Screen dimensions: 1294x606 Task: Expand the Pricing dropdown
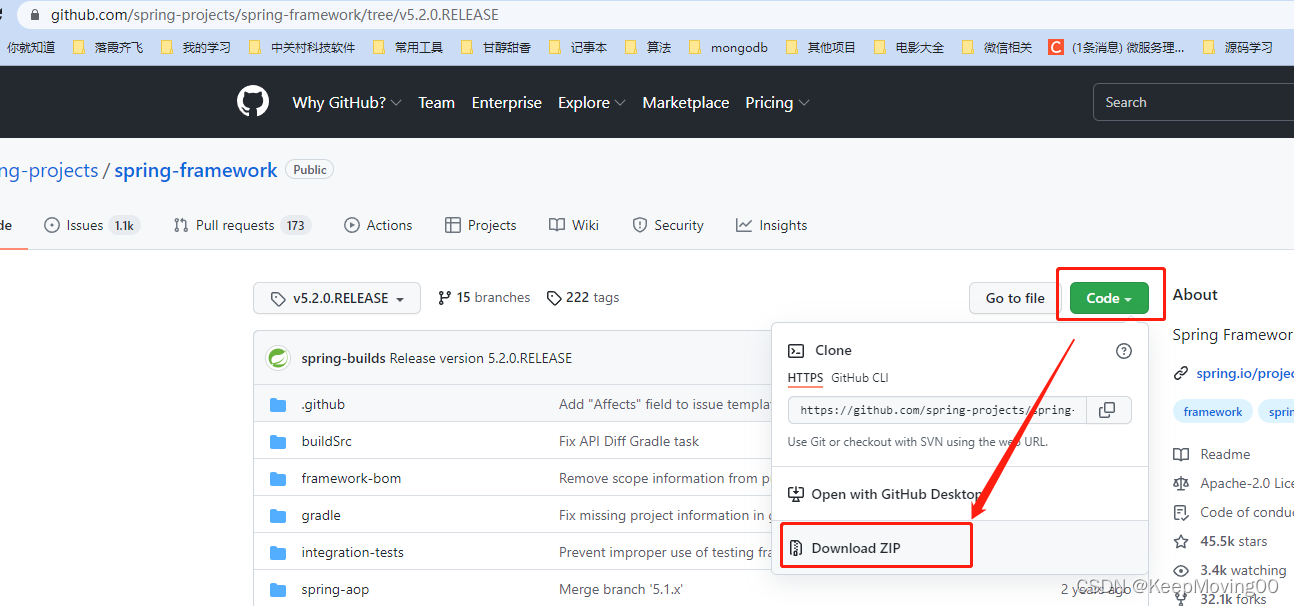(x=777, y=102)
